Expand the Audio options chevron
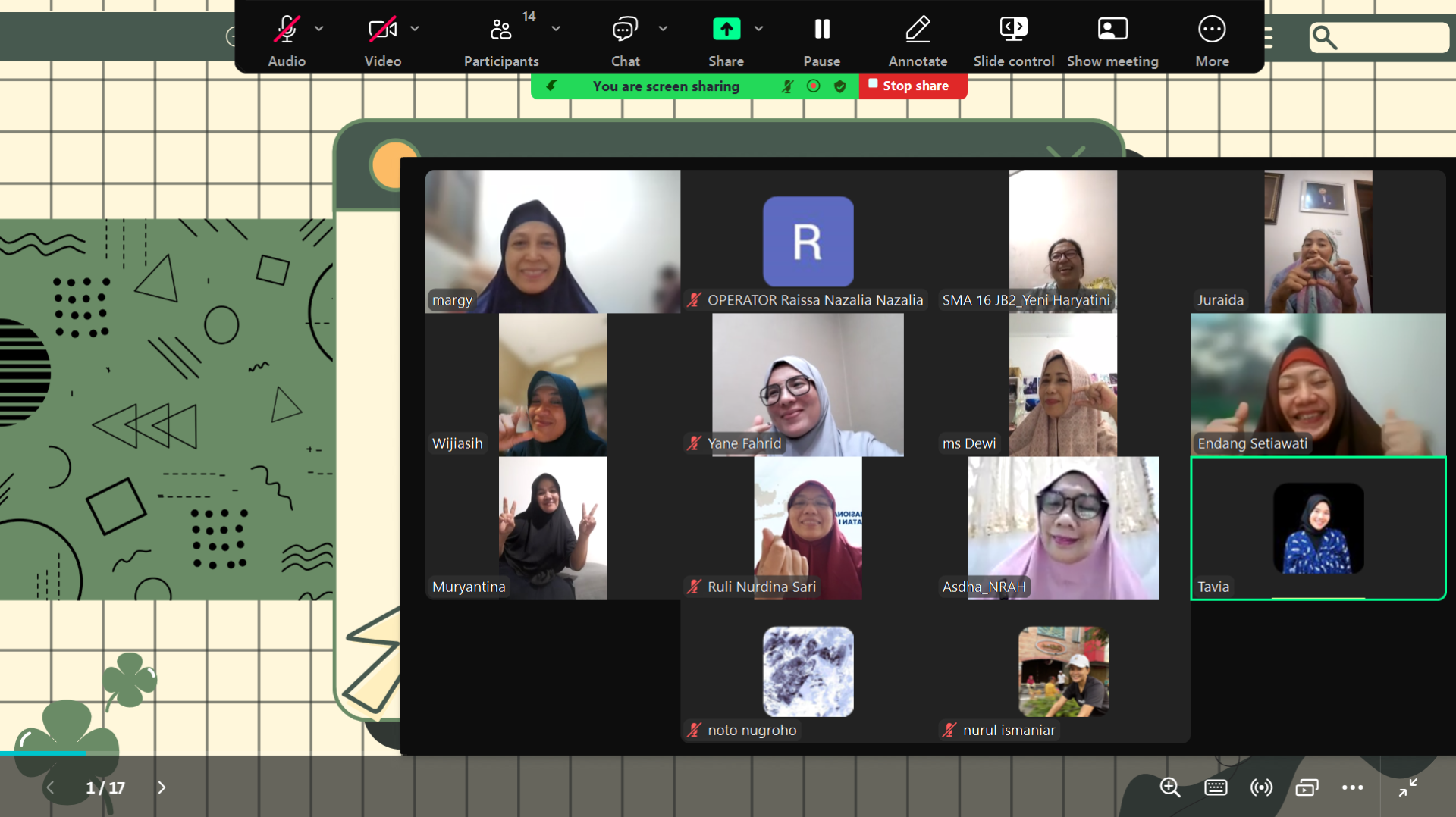The image size is (1456, 817). coord(319,29)
